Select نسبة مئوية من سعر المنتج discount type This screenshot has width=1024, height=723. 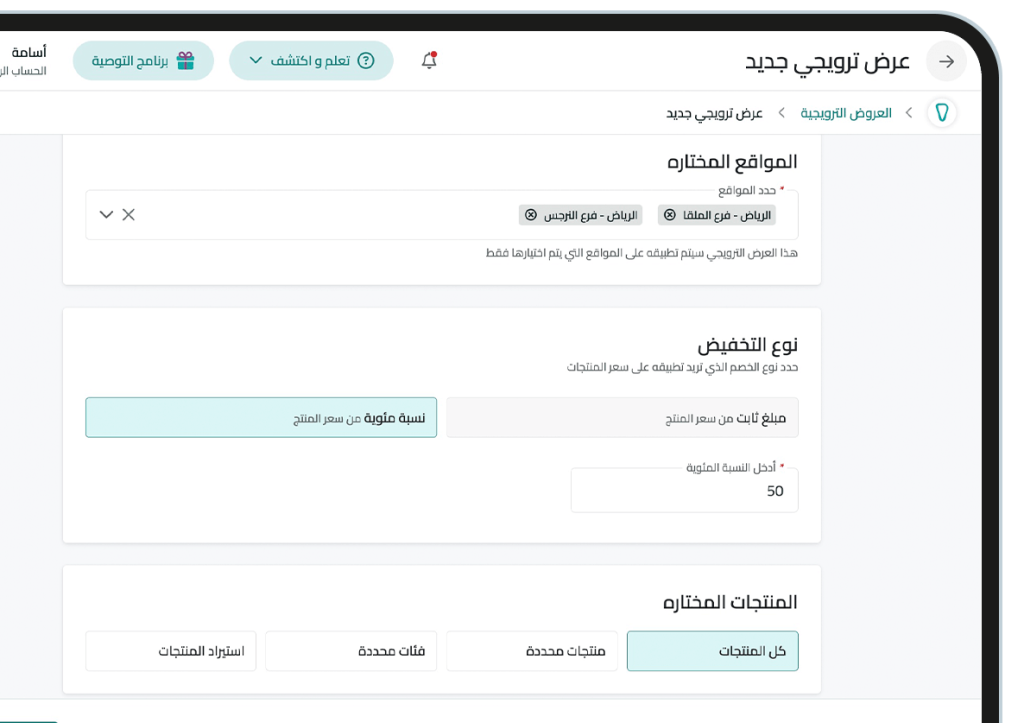click(261, 417)
